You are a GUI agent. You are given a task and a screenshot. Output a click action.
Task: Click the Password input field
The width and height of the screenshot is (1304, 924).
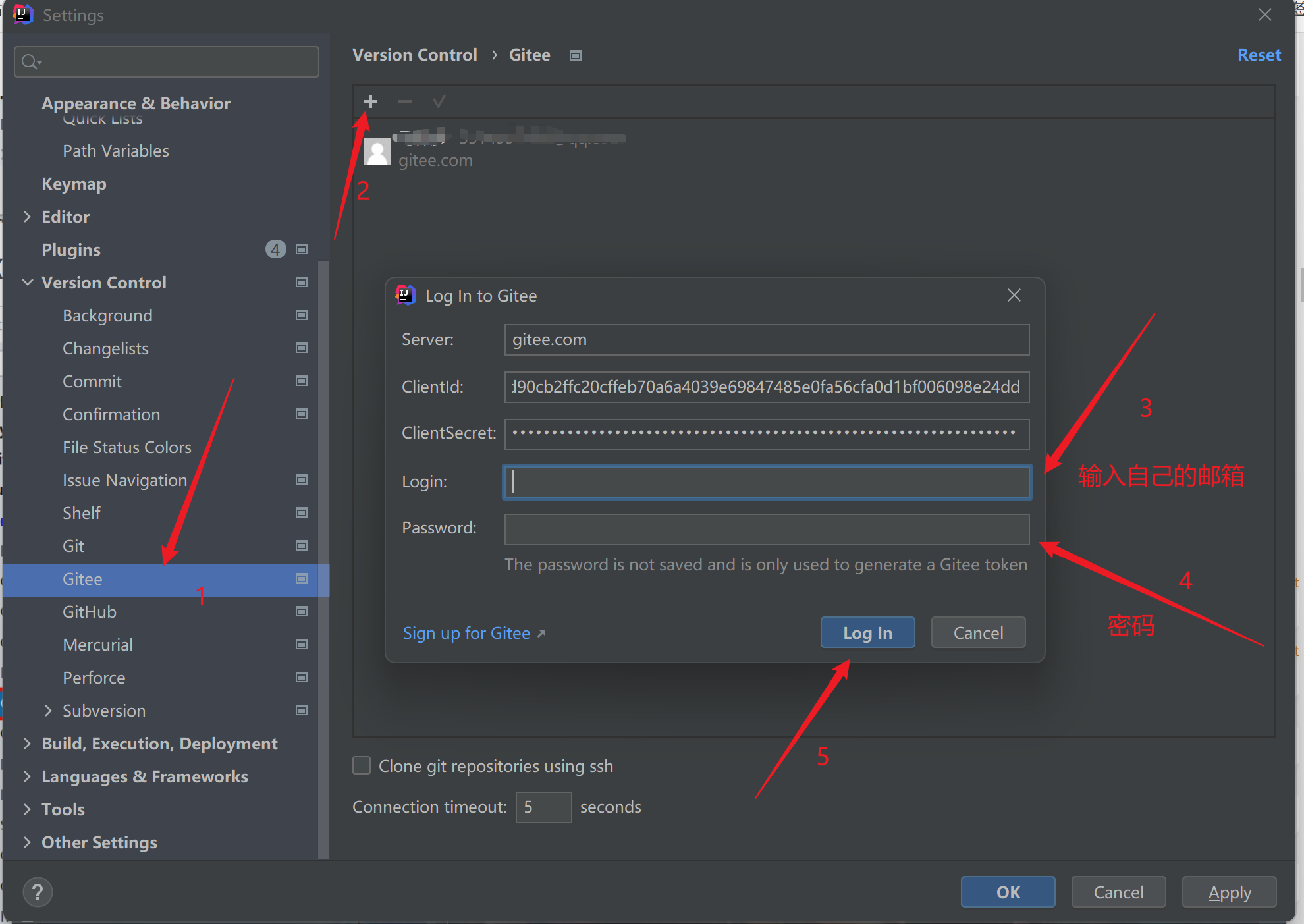coord(767,529)
